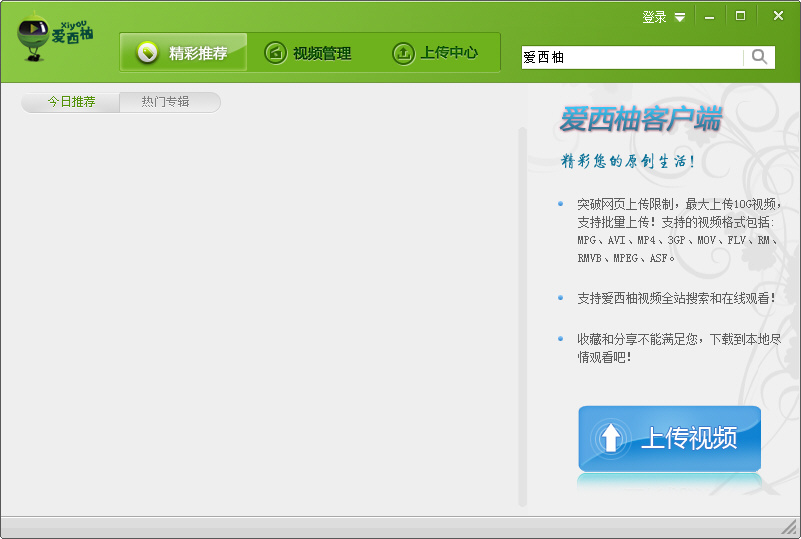Switch to the 视频管理 tab
801x539 pixels.
click(308, 53)
